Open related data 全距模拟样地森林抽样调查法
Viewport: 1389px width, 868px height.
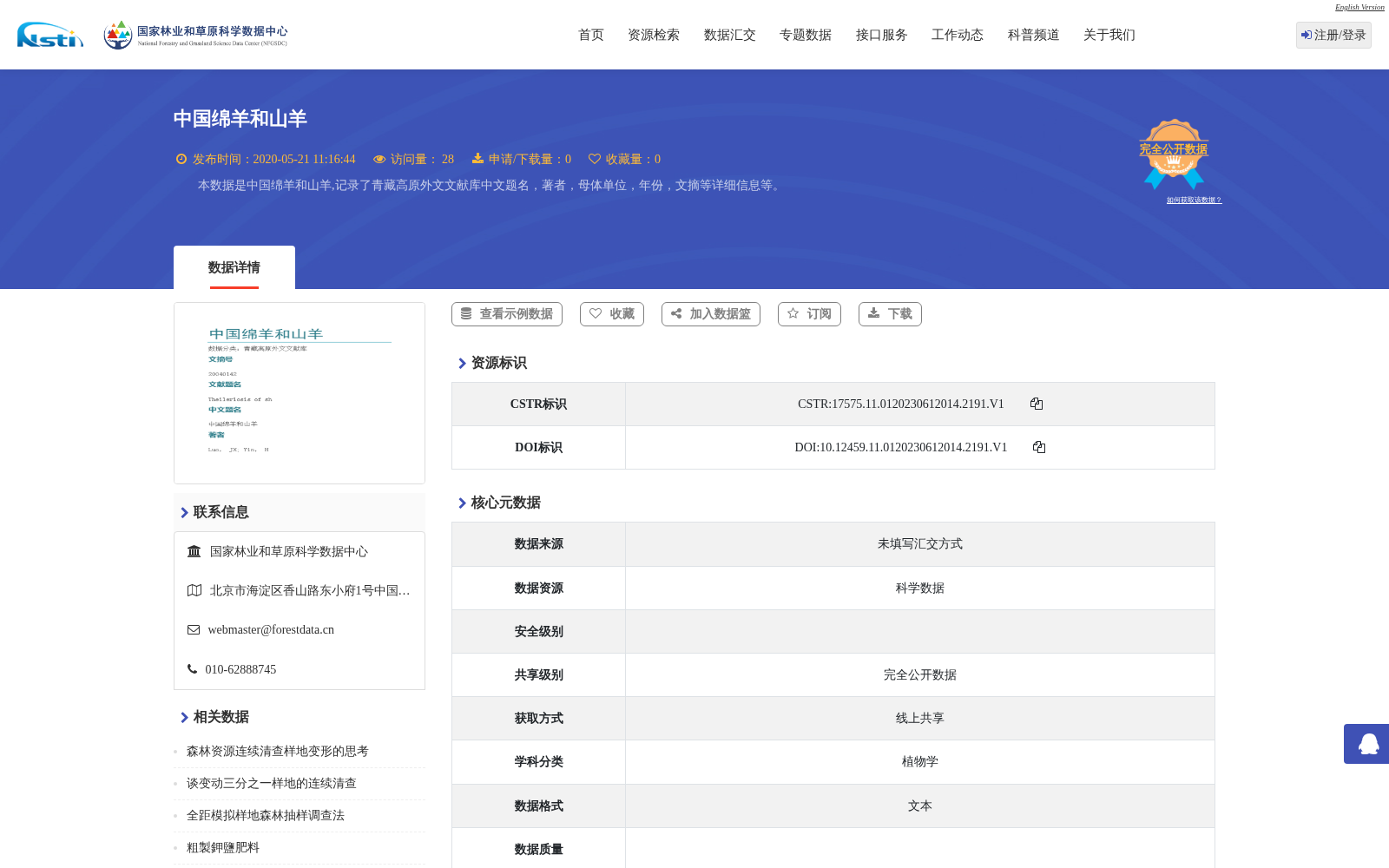[x=266, y=816]
